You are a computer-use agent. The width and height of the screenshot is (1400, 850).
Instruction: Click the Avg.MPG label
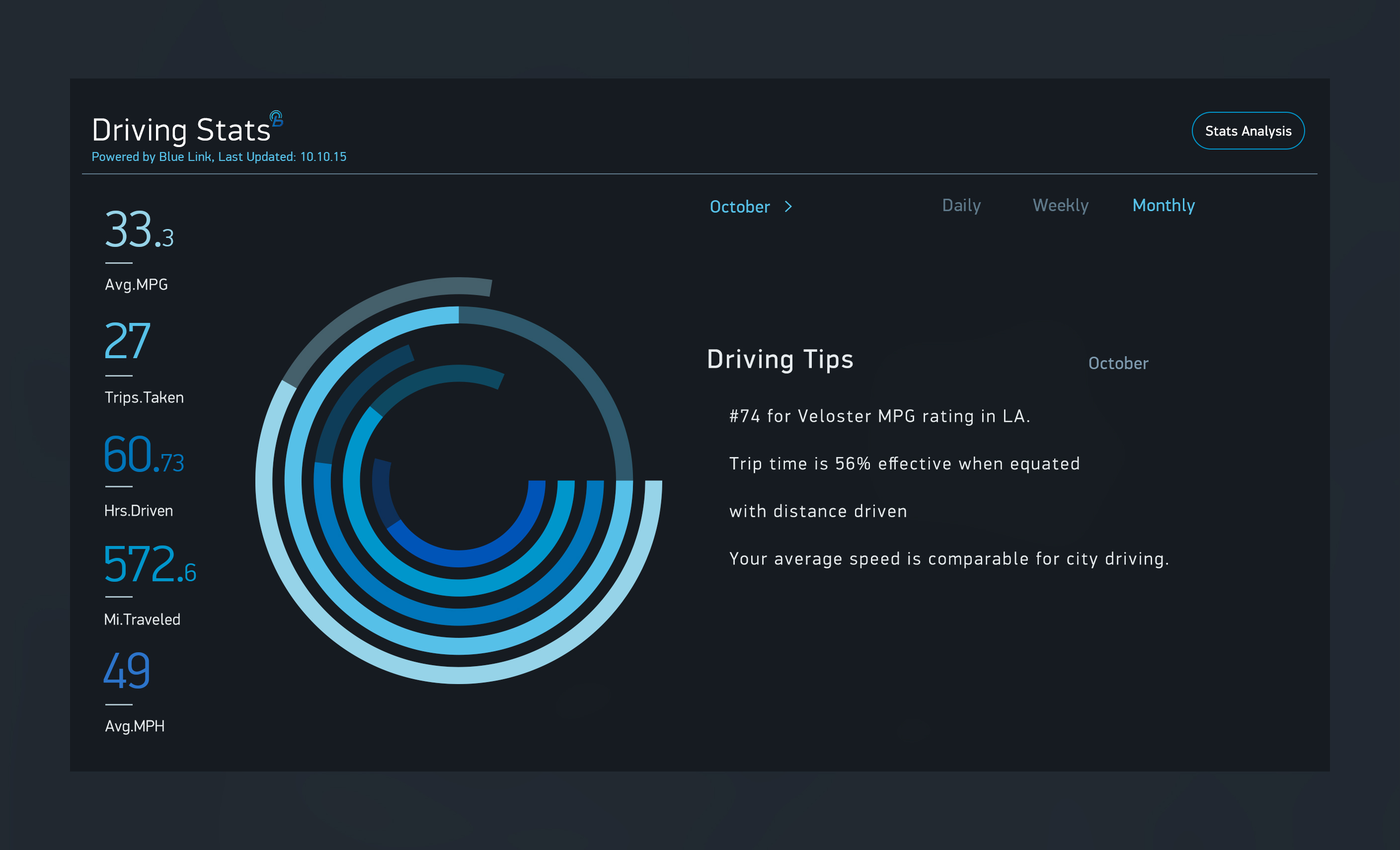[x=136, y=285]
